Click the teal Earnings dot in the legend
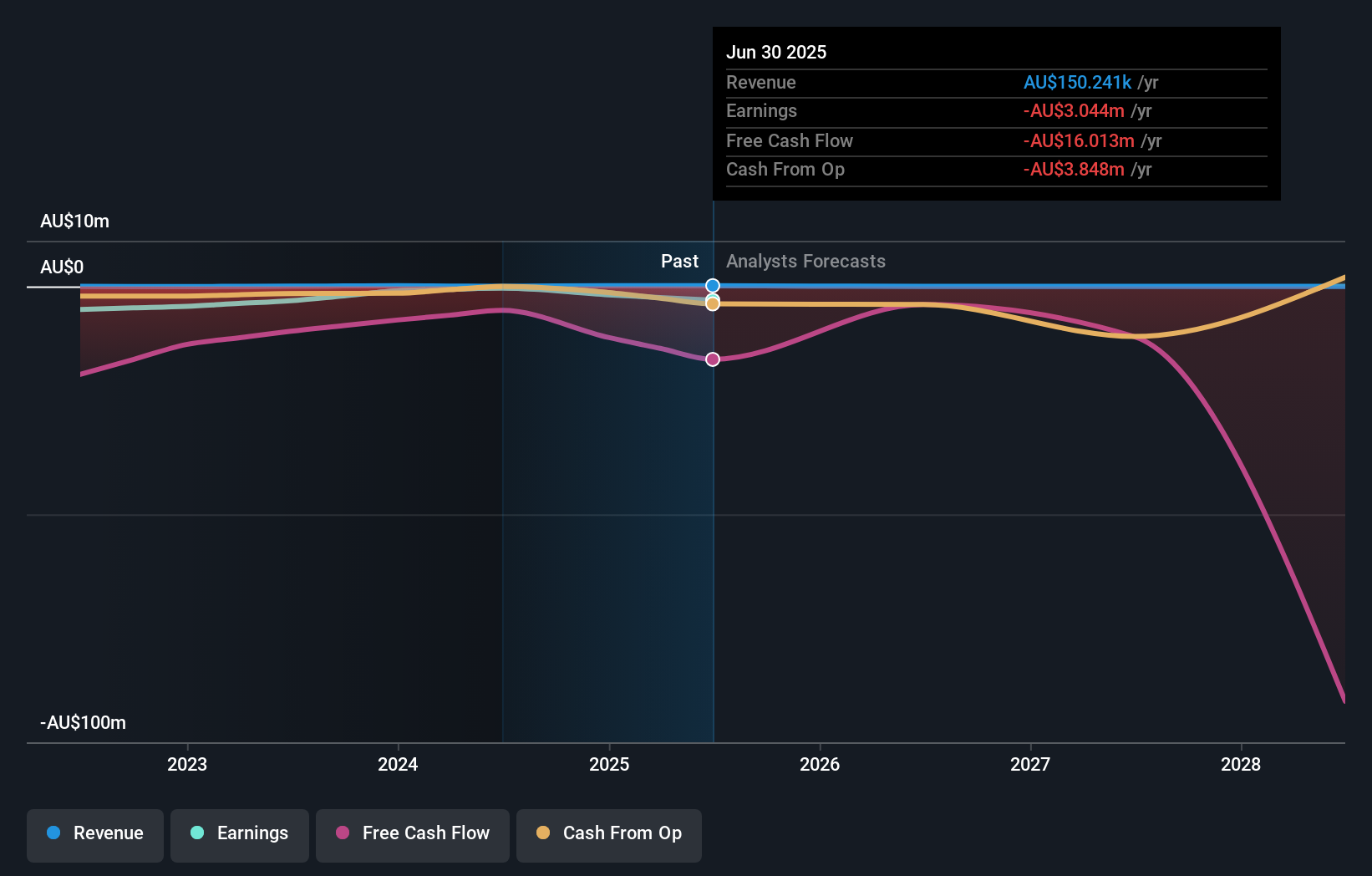The image size is (1372, 876). (x=198, y=833)
